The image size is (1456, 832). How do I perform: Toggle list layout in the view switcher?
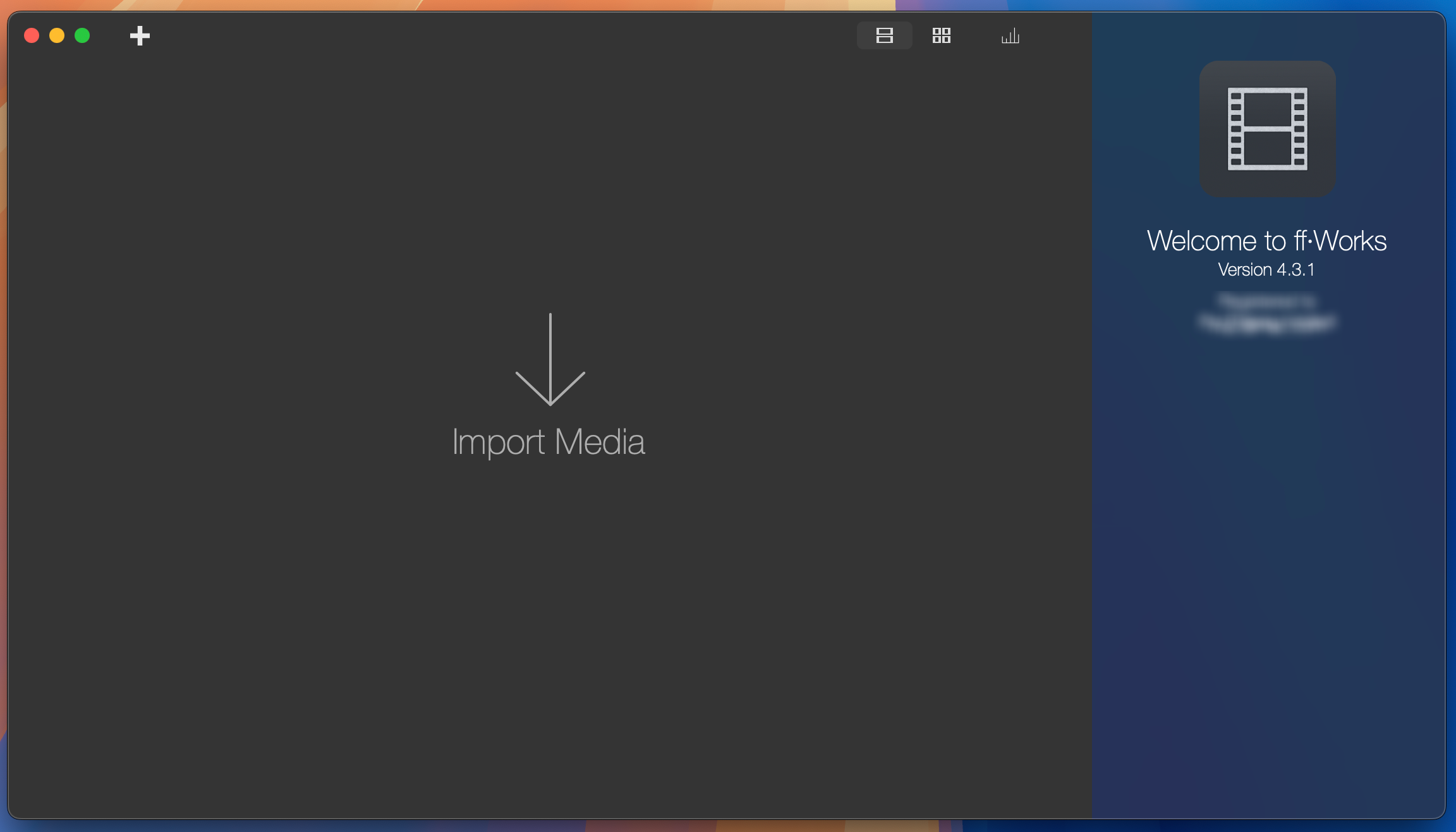click(x=884, y=36)
